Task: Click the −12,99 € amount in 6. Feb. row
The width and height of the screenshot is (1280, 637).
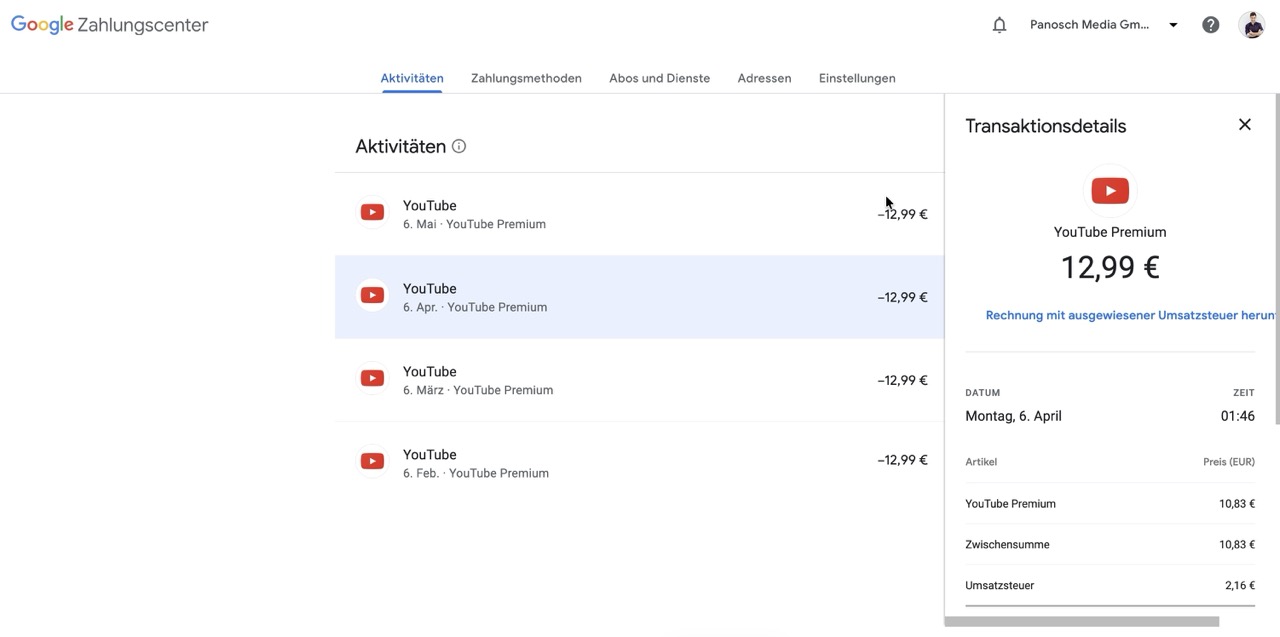Action: pyautogui.click(x=902, y=460)
